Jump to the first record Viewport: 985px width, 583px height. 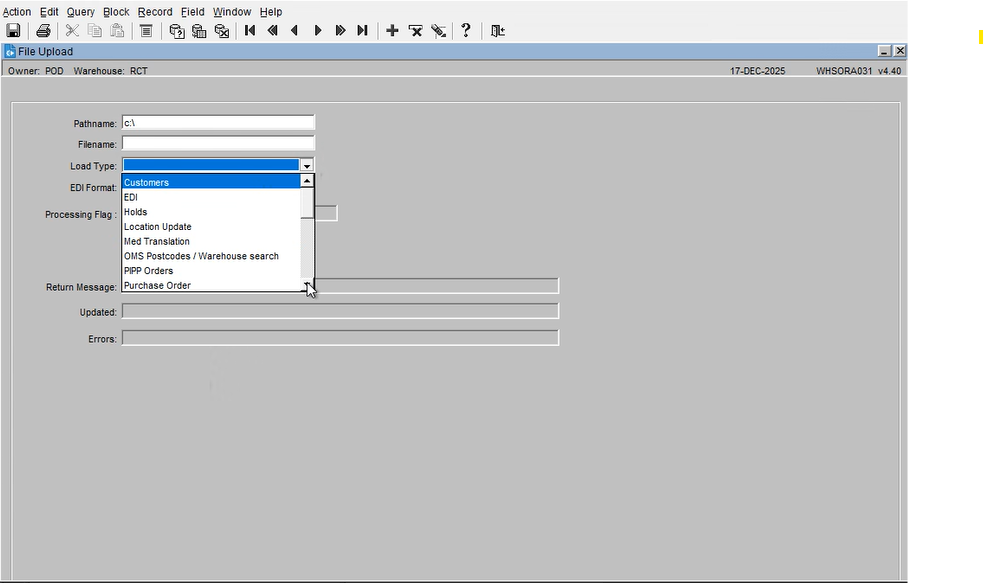pyautogui.click(x=250, y=31)
